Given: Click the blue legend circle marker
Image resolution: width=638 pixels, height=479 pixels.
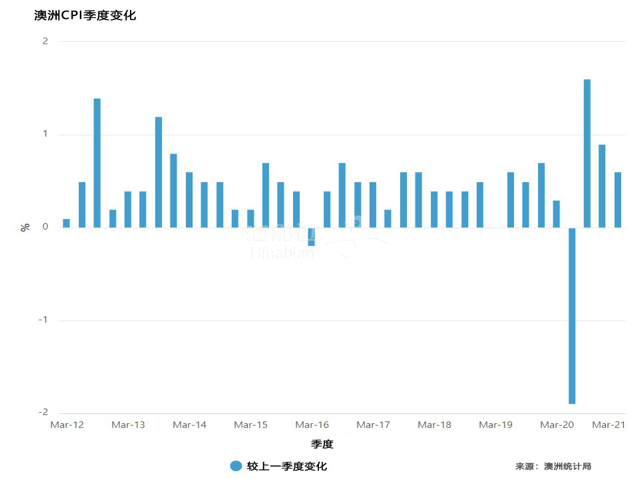Looking at the screenshot, I should click(236, 466).
